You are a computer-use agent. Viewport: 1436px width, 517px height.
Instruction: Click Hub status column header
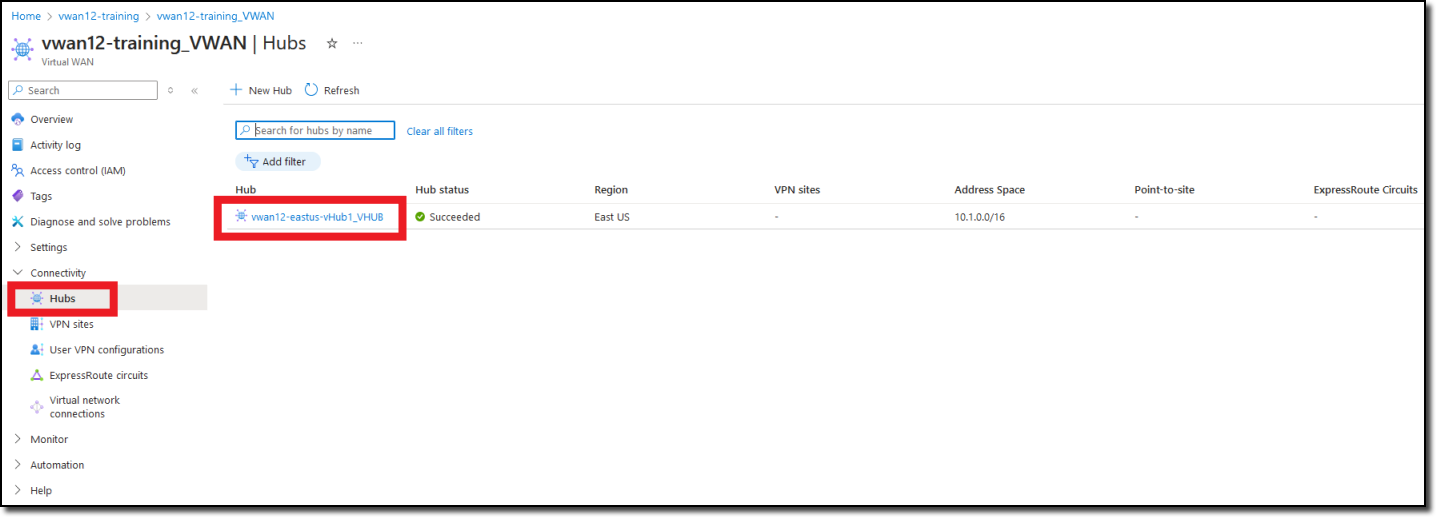click(442, 190)
